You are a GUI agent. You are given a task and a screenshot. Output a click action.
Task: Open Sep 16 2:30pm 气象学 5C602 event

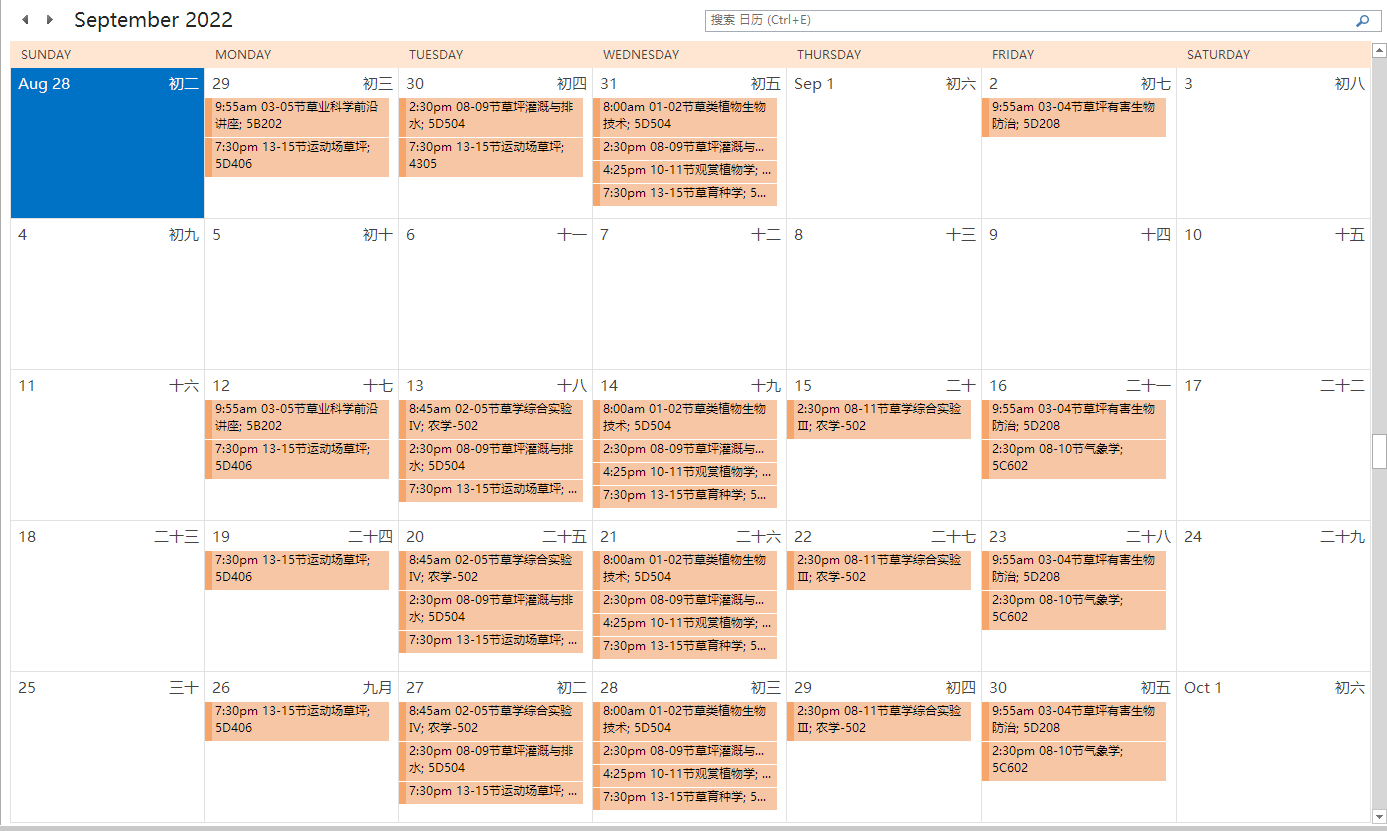pos(1074,458)
